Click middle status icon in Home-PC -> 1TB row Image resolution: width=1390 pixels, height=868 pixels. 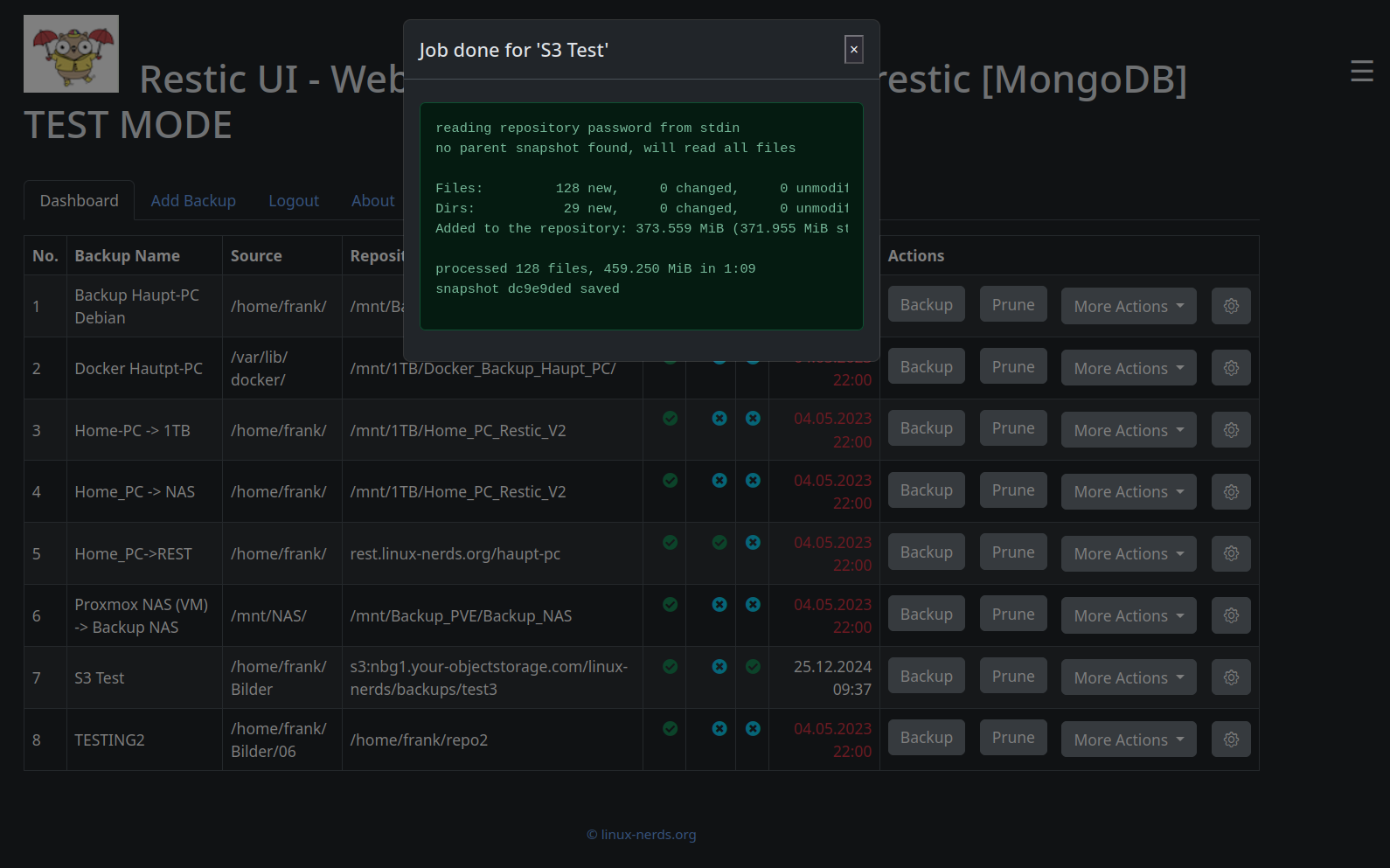[x=719, y=419]
